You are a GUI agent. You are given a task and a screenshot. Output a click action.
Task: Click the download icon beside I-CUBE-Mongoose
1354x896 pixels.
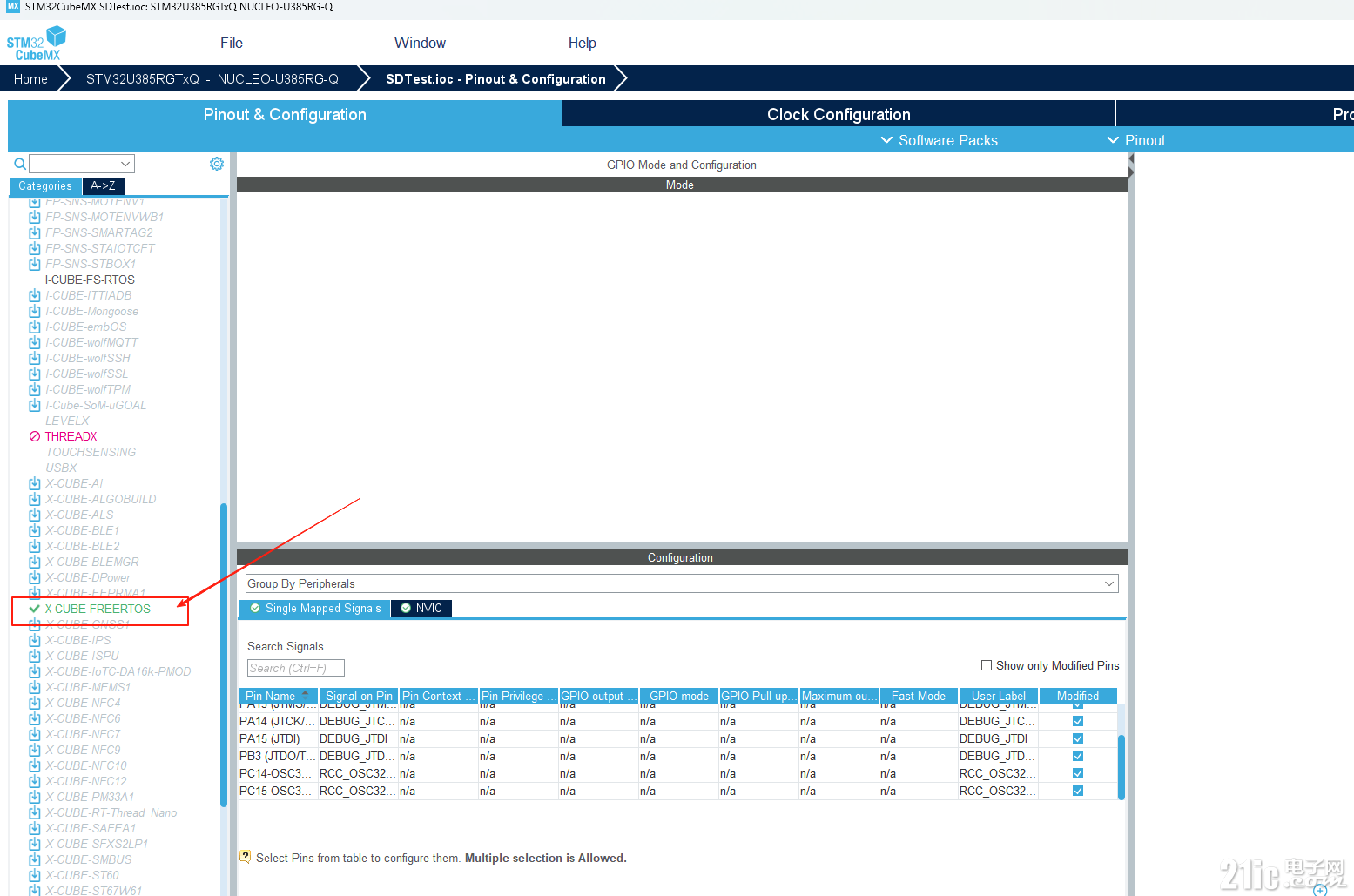coord(35,311)
